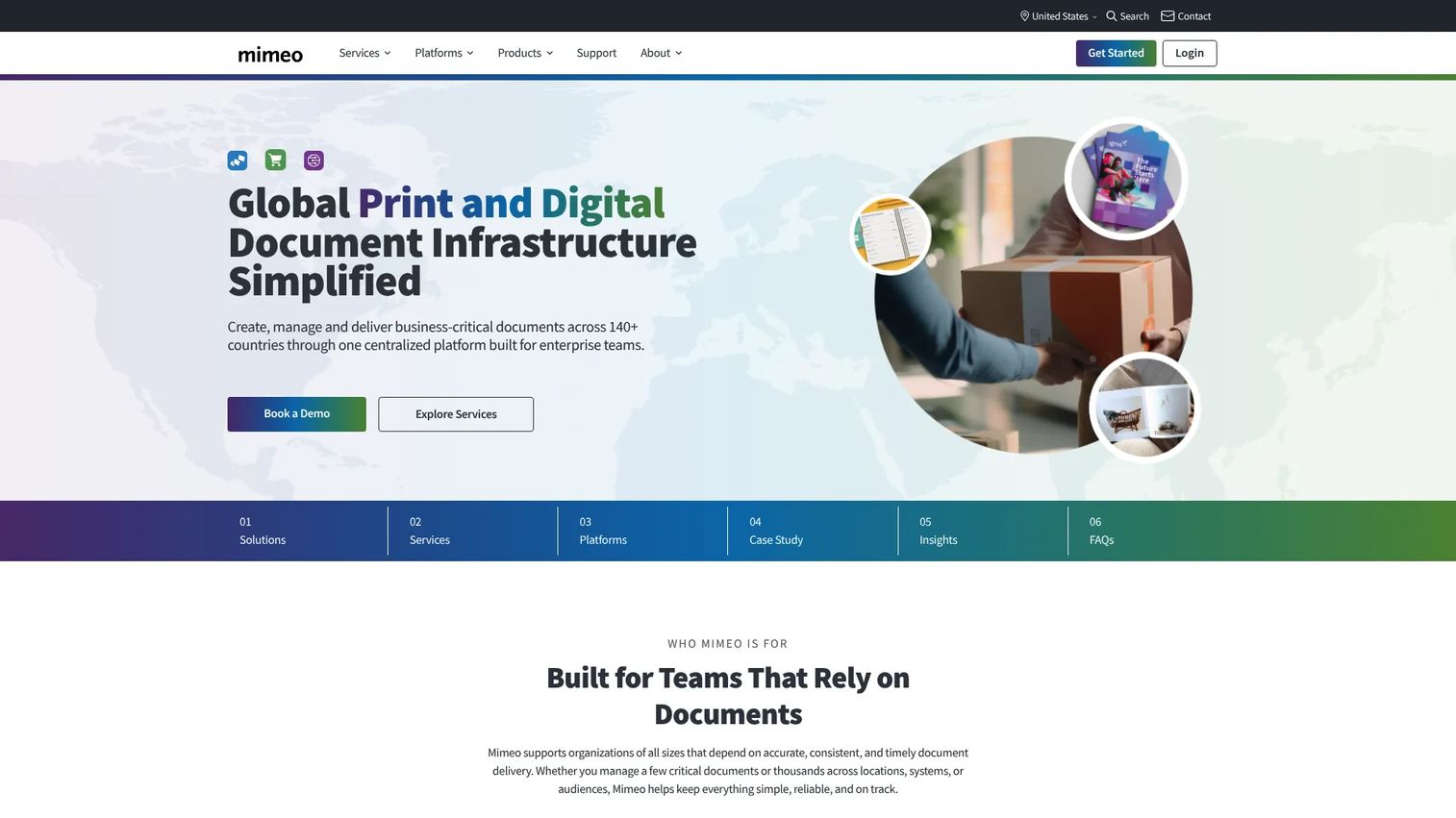Click the envelope contact icon
Screen dimensions: 1456x818
(x=1167, y=16)
